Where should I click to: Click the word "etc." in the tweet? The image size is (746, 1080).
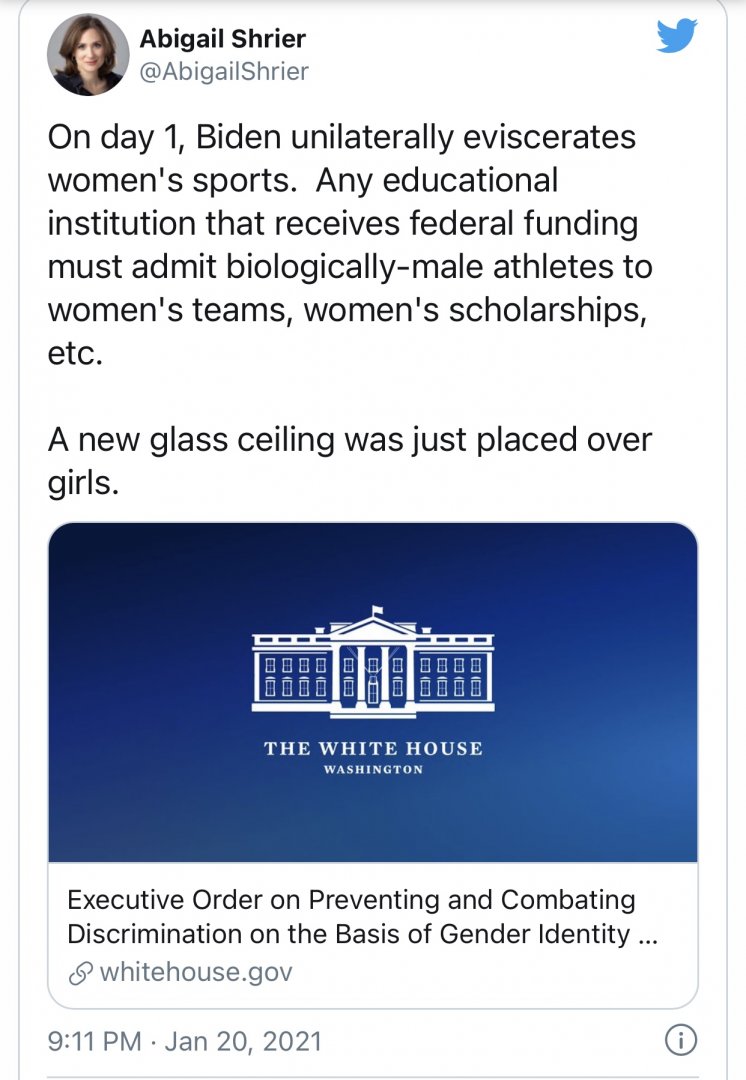click(76, 355)
